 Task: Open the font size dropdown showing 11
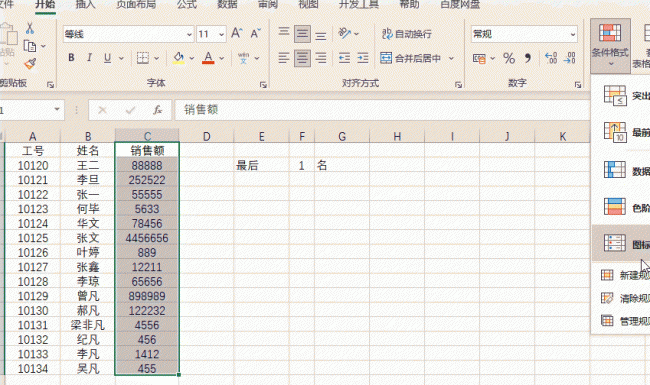pos(211,34)
